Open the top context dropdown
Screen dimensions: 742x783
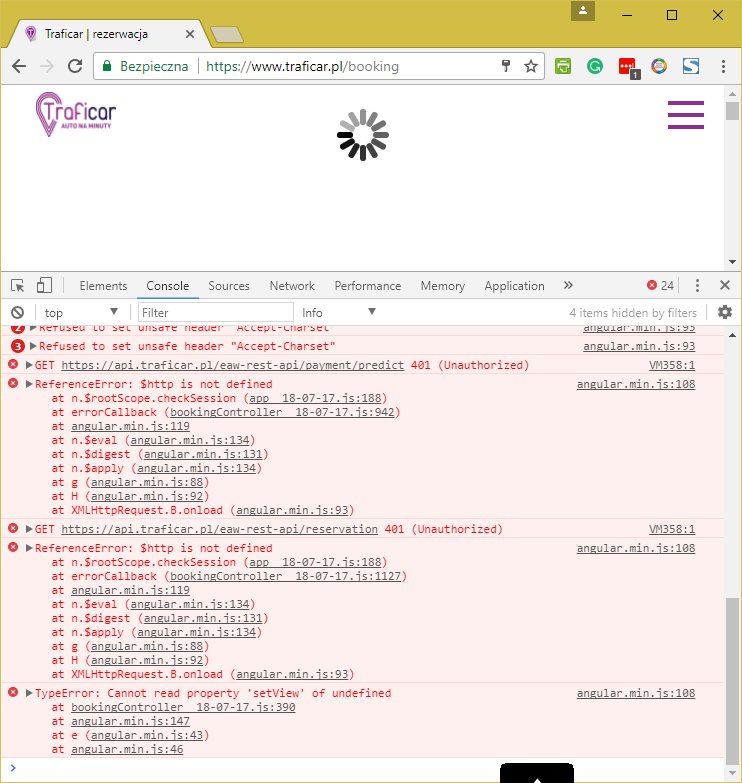click(x=81, y=313)
